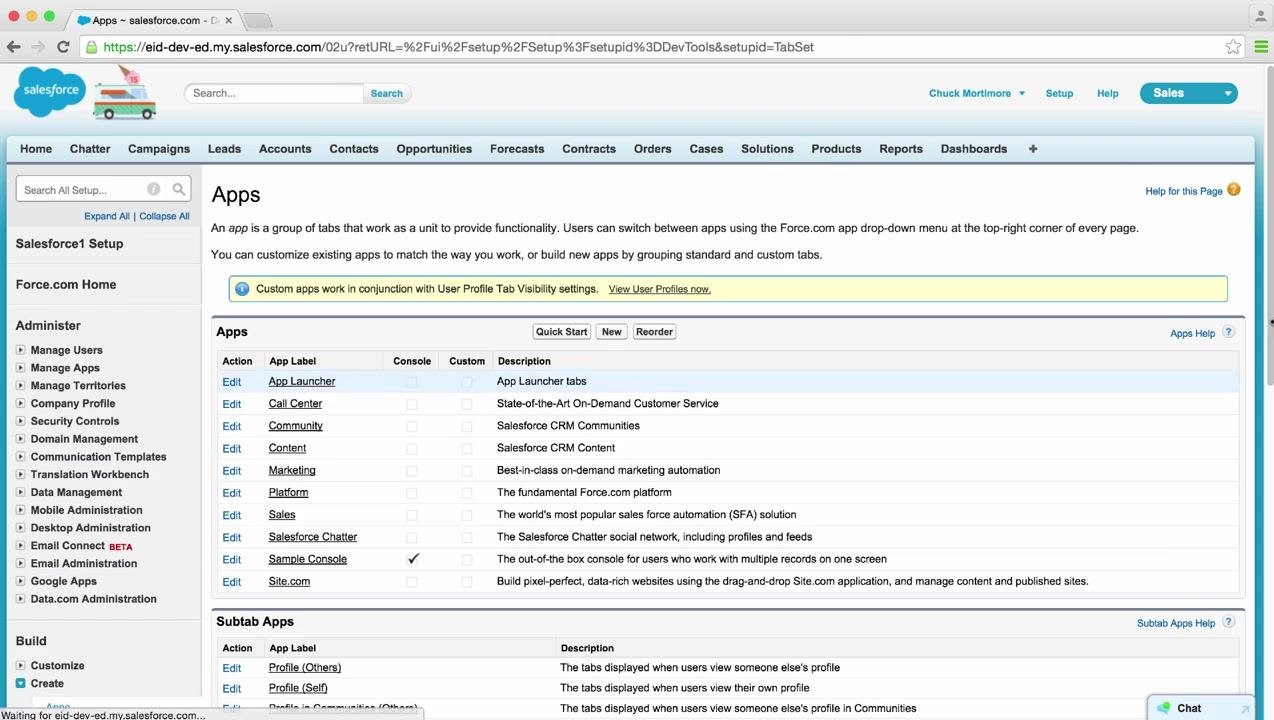Viewport: 1274px width, 720px height.
Task: Toggle Console checkbox for Call Center
Action: tap(412, 404)
